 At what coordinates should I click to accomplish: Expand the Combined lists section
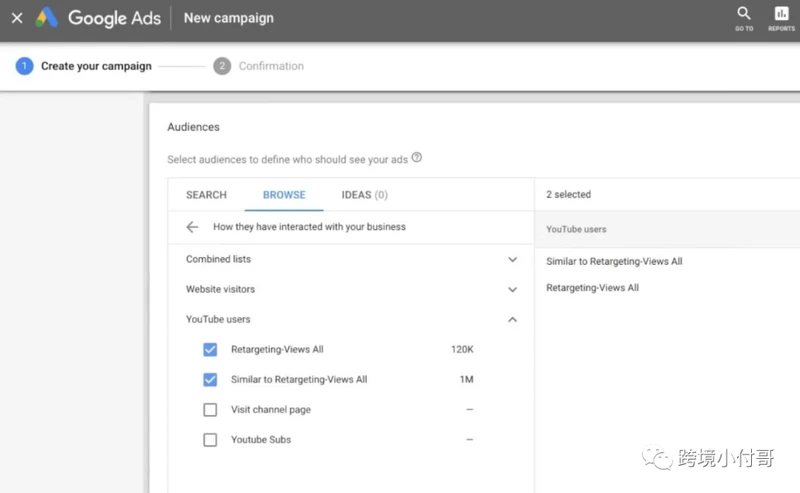click(512, 259)
